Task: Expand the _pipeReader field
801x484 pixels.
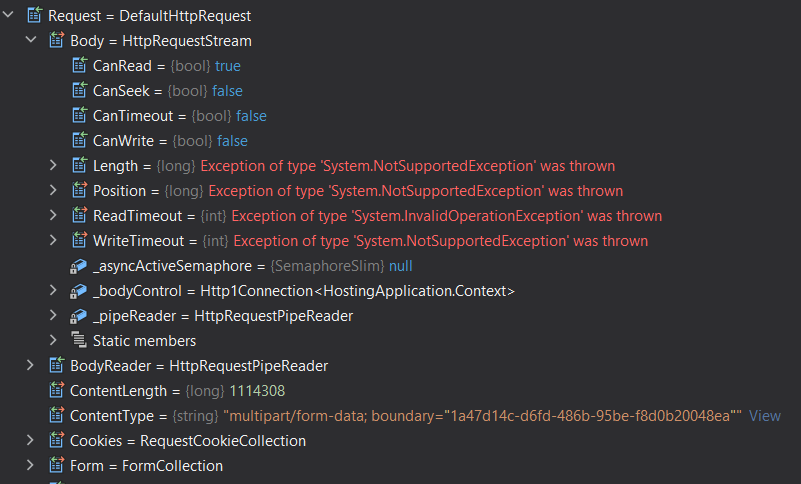Action: pyautogui.click(x=53, y=315)
